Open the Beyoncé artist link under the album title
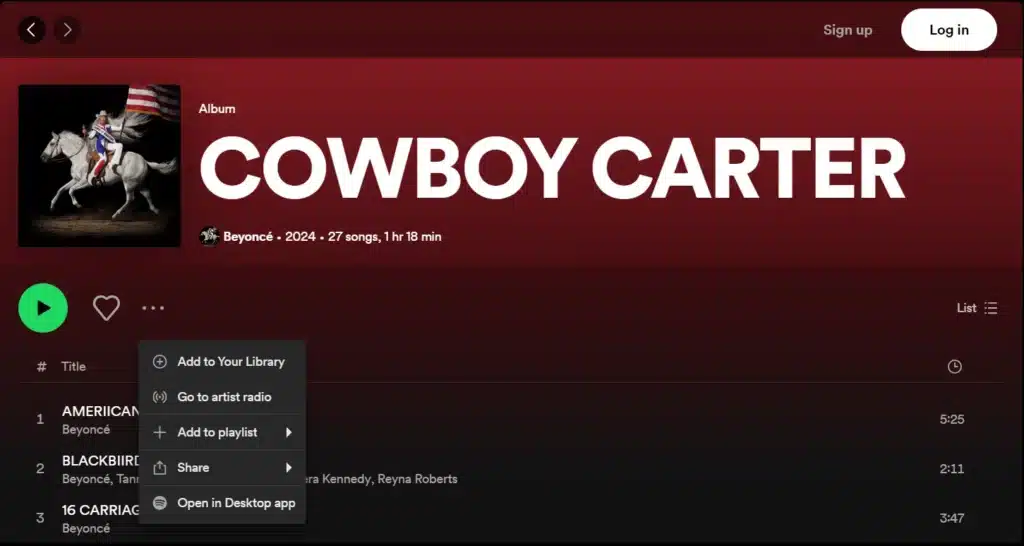Image resolution: width=1024 pixels, height=546 pixels. pyautogui.click(x=248, y=236)
